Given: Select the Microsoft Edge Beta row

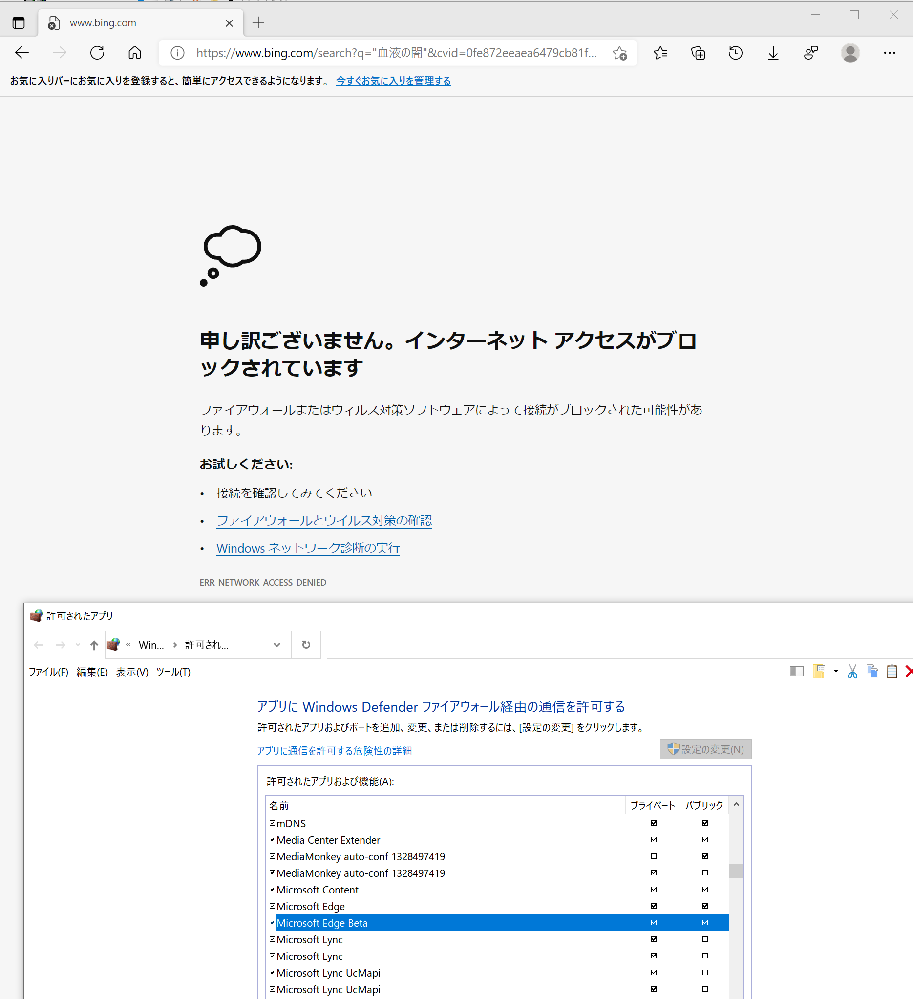Looking at the screenshot, I should tap(498, 923).
